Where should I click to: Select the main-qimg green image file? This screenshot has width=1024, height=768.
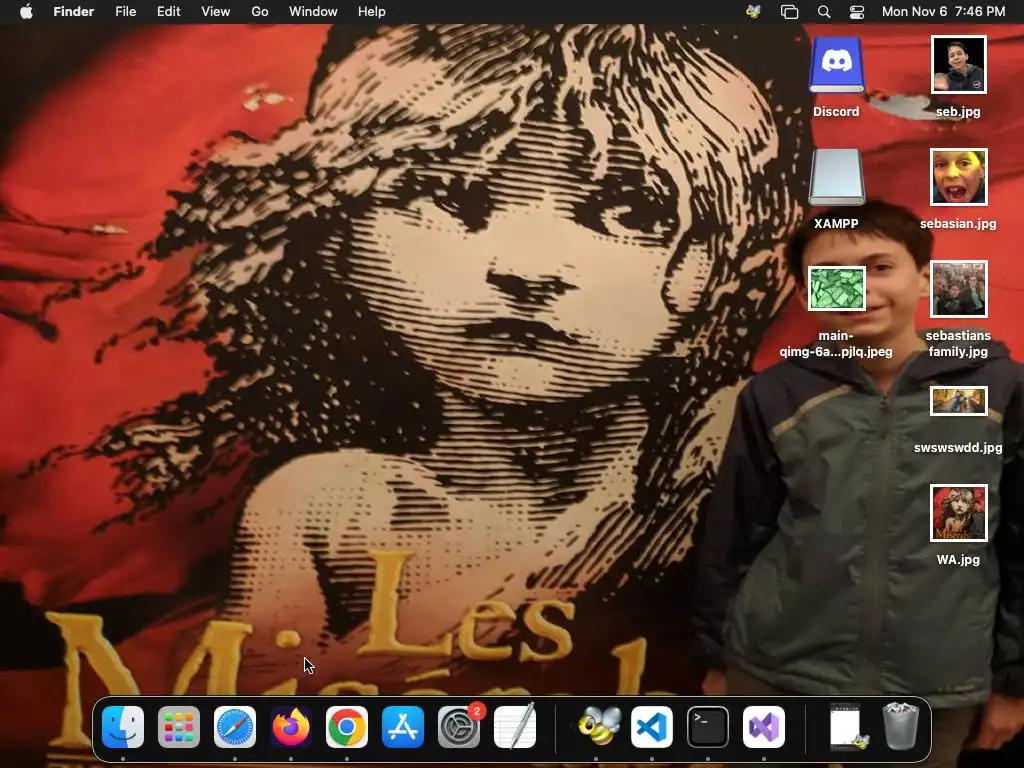[837, 289]
